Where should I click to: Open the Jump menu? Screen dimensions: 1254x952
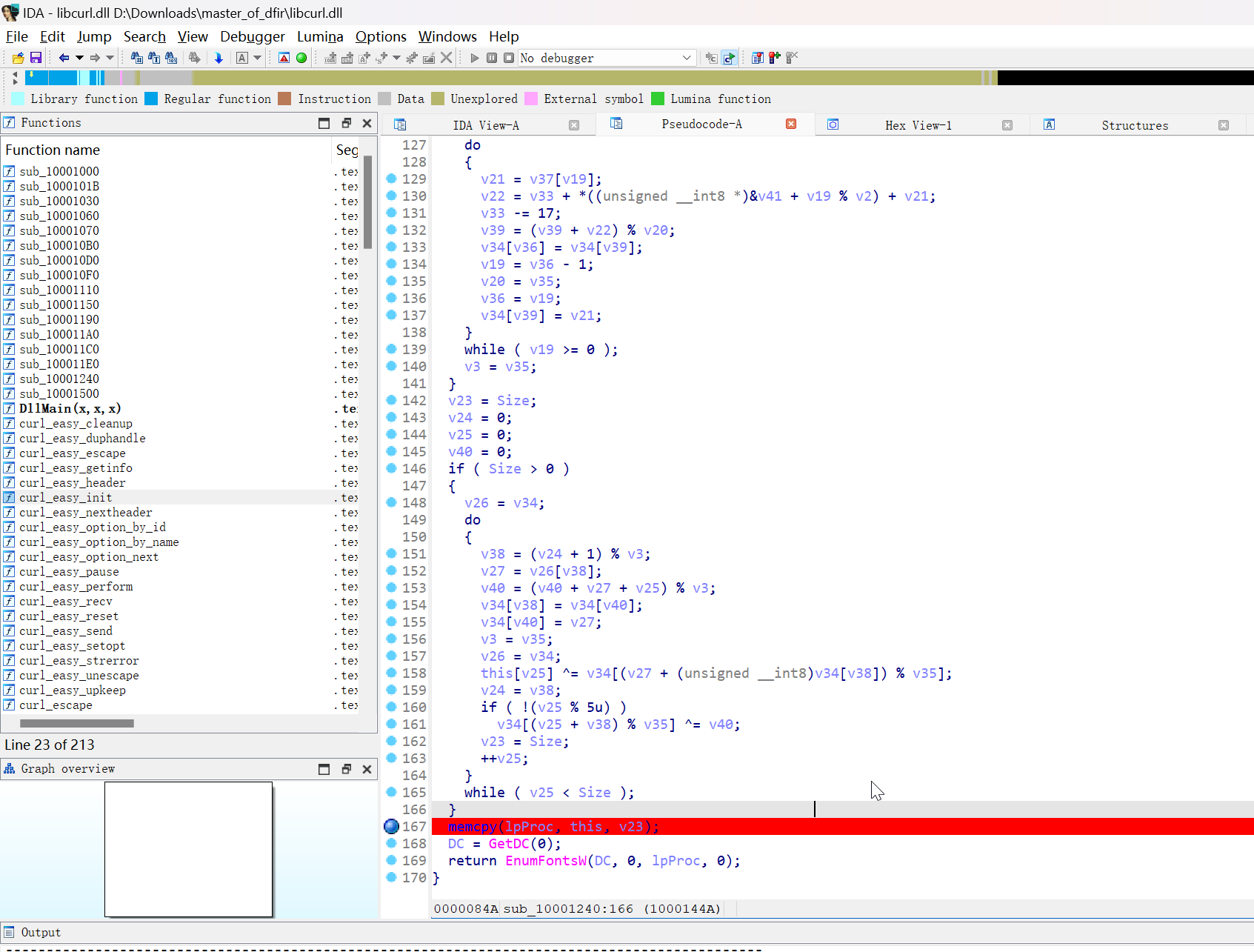[94, 36]
